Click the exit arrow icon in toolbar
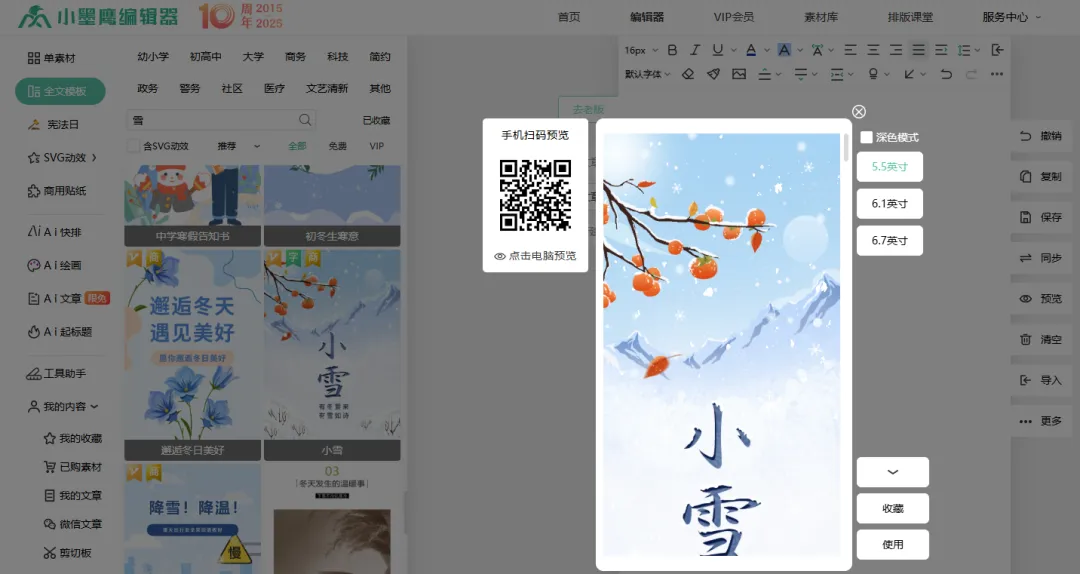Viewport: 1080px width, 574px height. (x=997, y=50)
